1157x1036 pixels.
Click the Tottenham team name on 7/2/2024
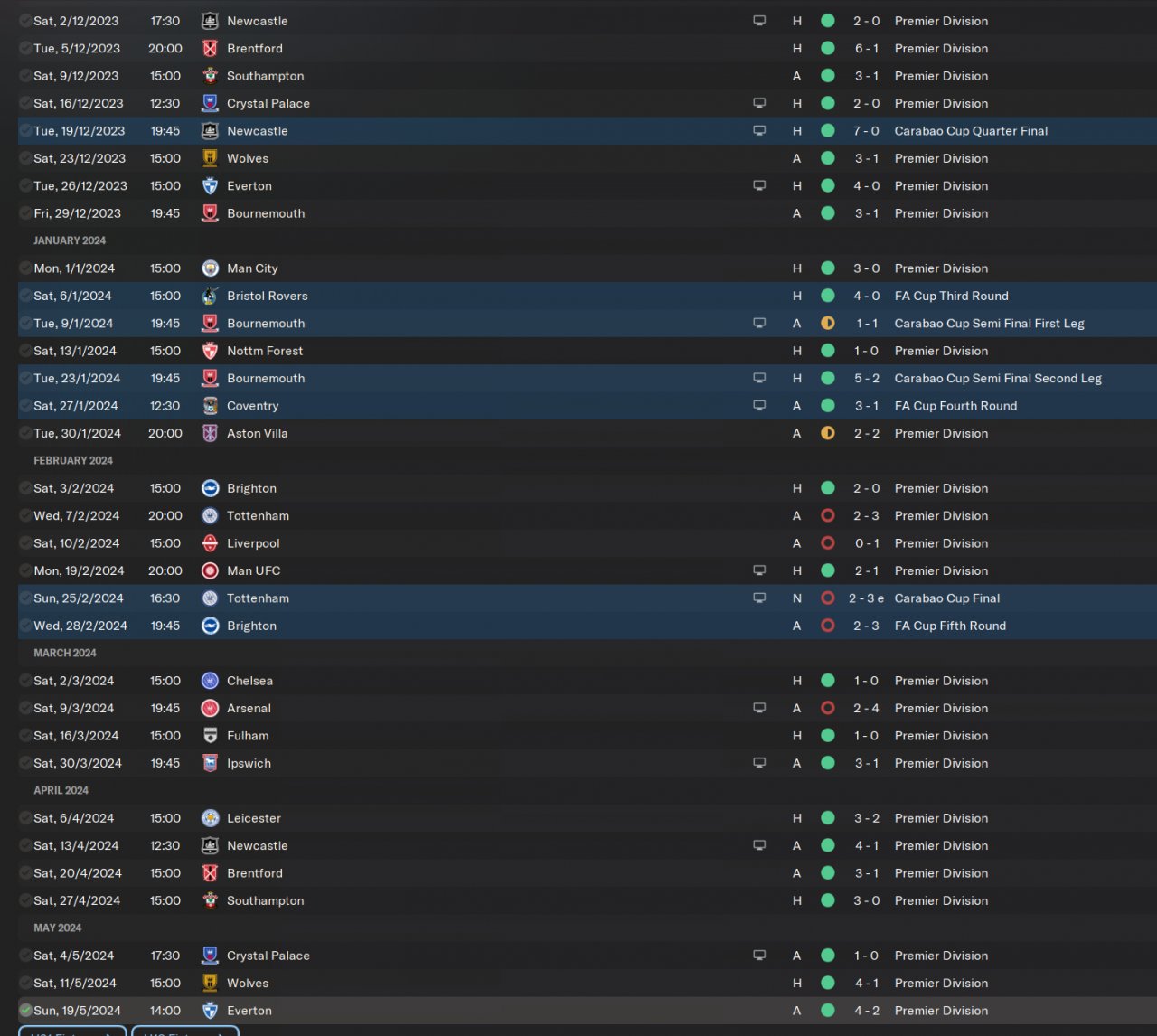tap(258, 516)
